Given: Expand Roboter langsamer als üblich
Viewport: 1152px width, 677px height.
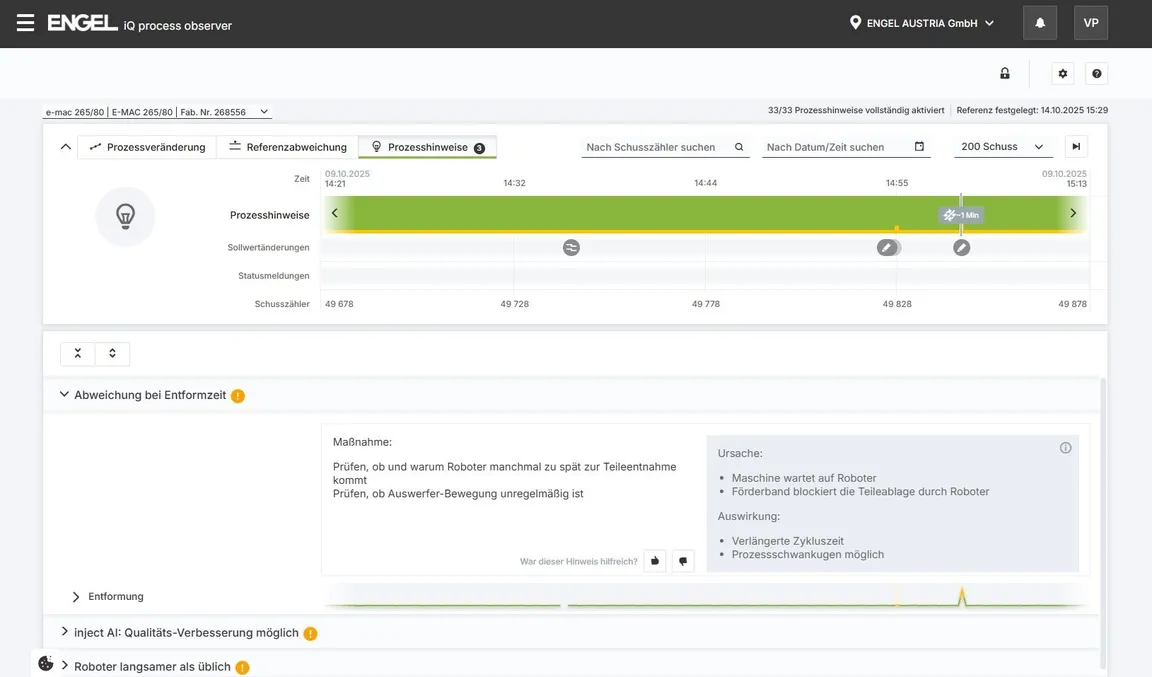Looking at the screenshot, I should (65, 666).
